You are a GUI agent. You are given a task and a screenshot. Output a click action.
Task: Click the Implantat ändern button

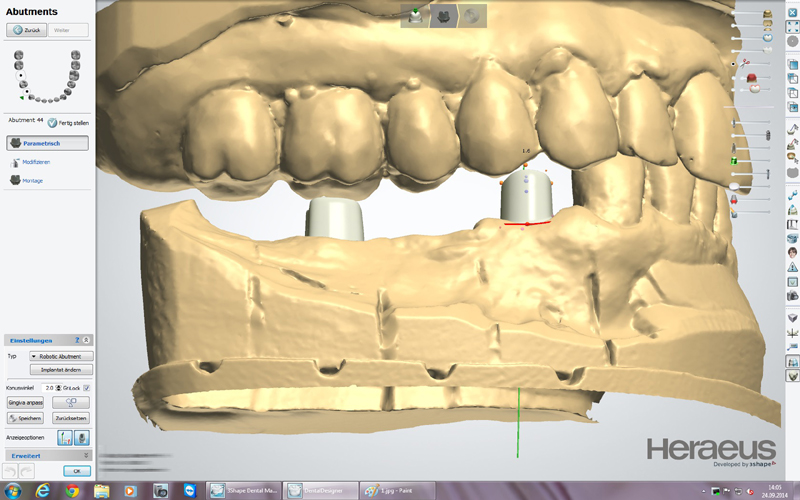(61, 370)
